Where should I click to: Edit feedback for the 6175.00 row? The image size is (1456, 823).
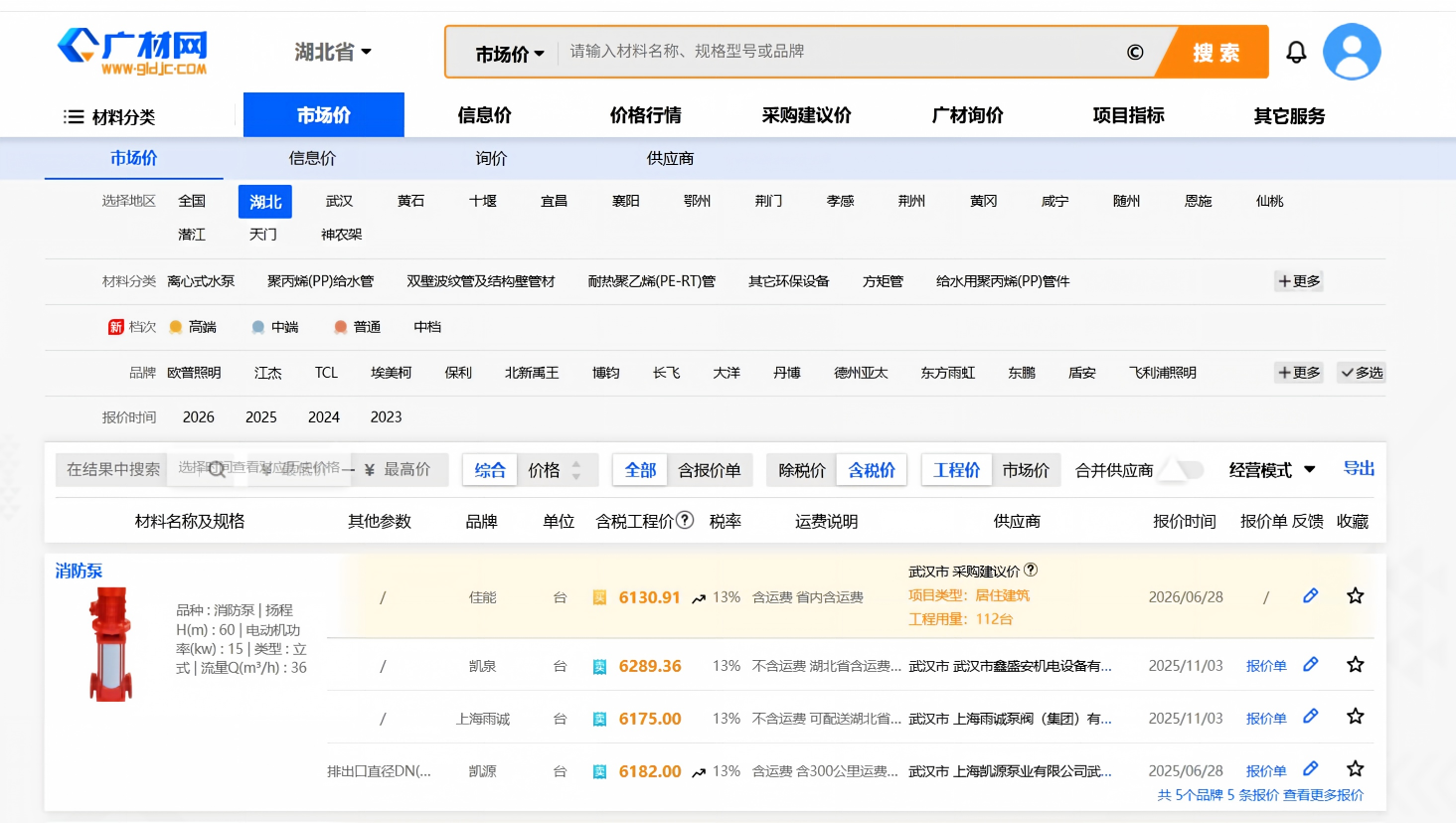coord(1311,716)
